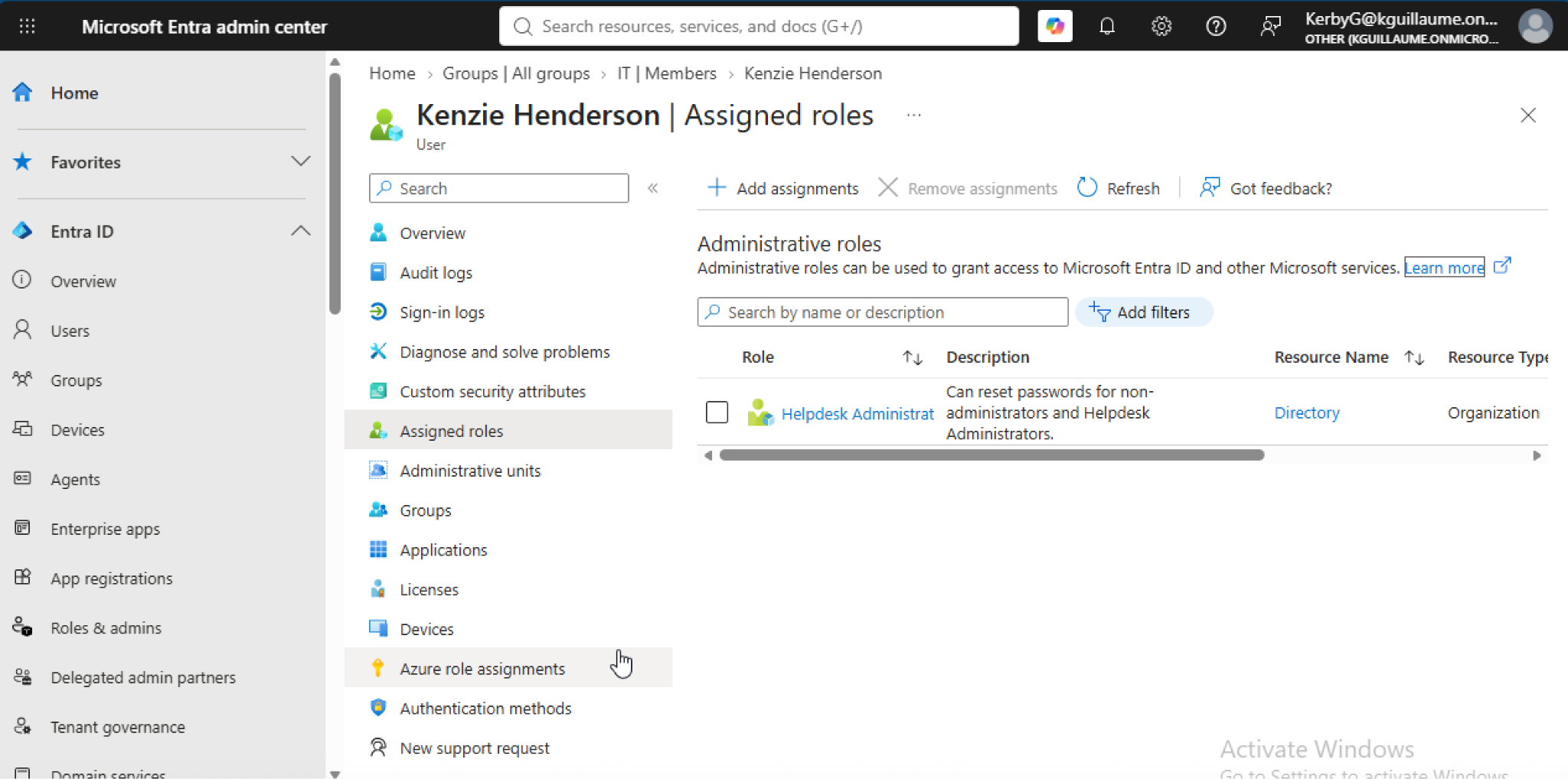The width and height of the screenshot is (1568, 779).
Task: Open the Helpdesk Administrator role link
Action: tap(857, 414)
